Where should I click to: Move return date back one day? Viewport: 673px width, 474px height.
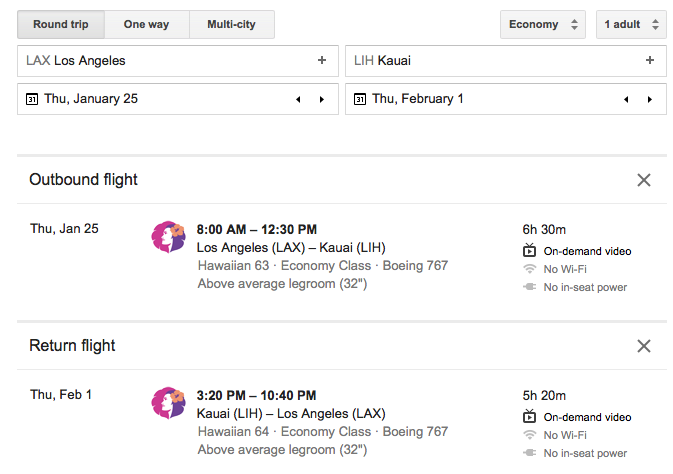pyautogui.click(x=626, y=99)
